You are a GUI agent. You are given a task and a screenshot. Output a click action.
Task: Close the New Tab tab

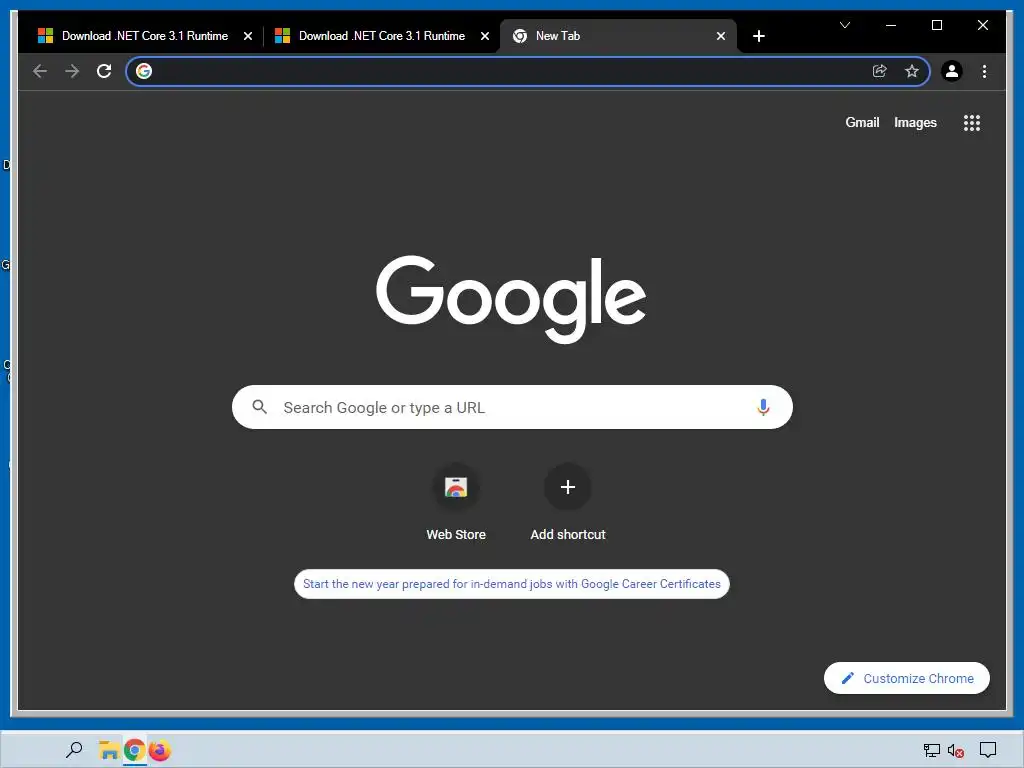[x=721, y=36]
